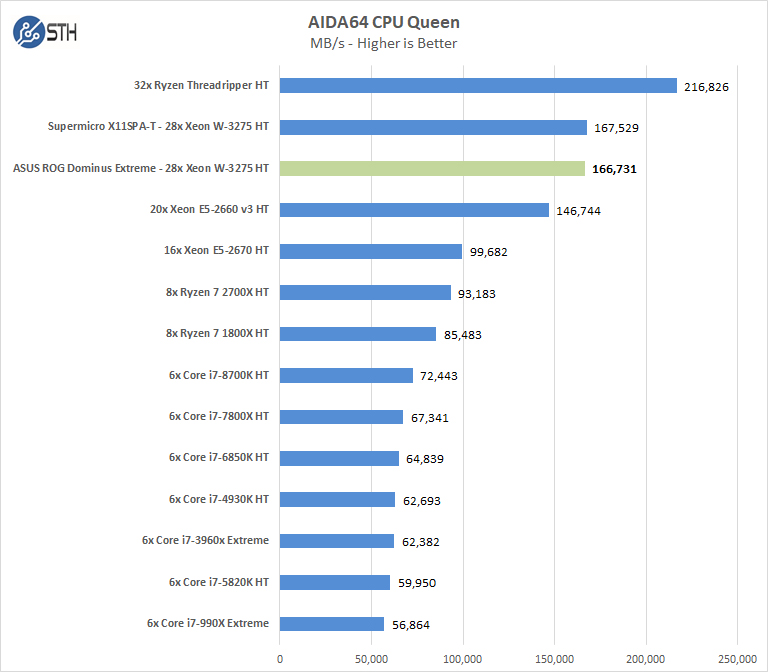Click the ASUS ROG Dominus Extreme label
Viewport: 768px width, 672px height.
141,168
